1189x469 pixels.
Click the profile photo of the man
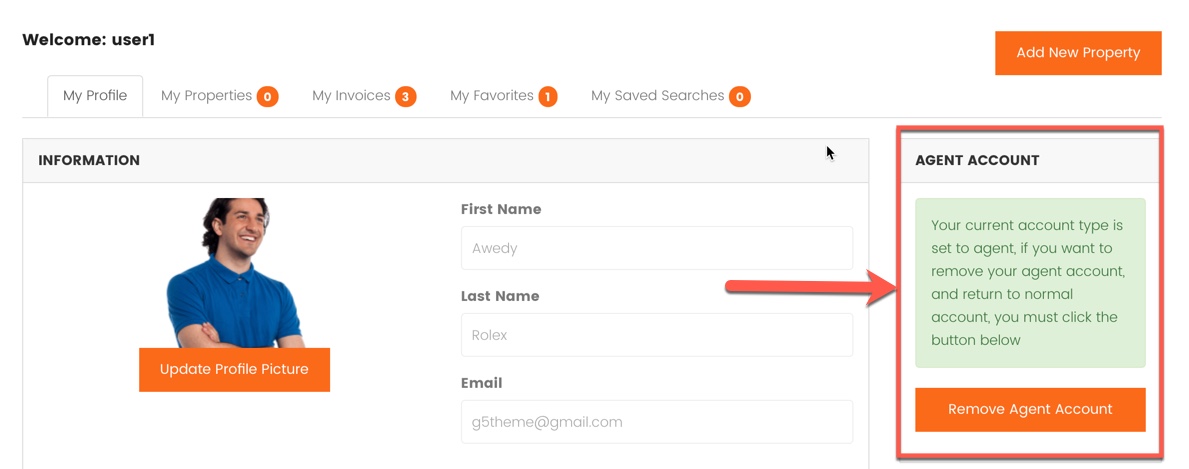[234, 273]
